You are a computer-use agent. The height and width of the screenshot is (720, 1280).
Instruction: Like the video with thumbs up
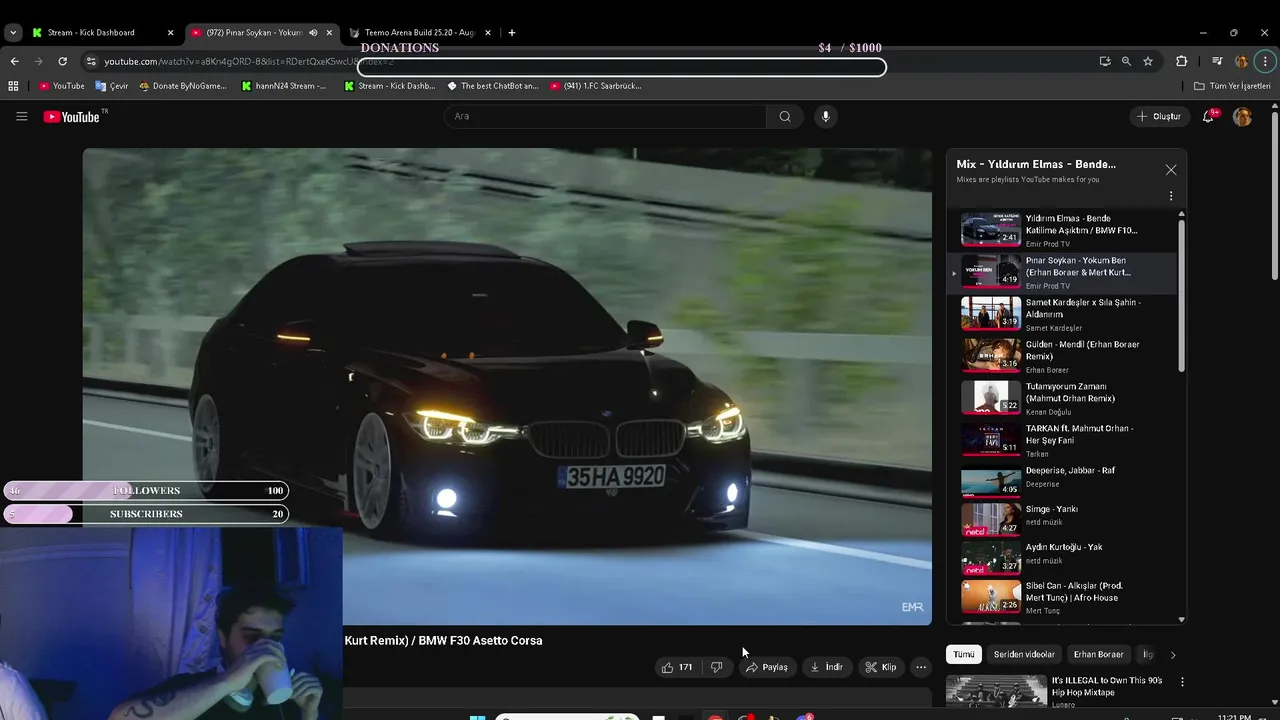coord(677,667)
